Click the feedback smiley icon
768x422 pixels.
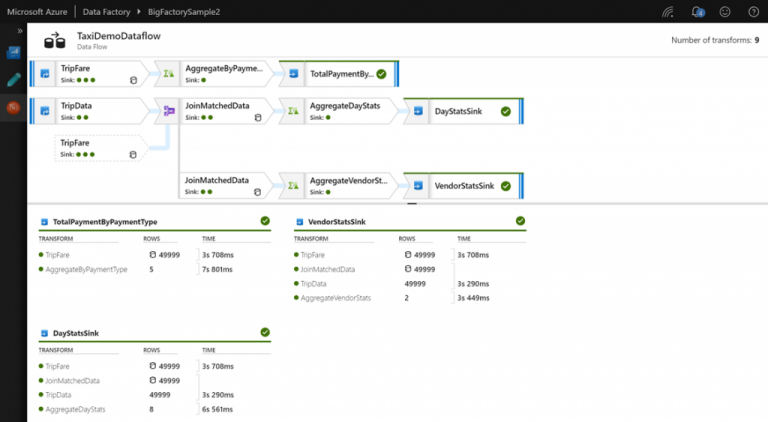pyautogui.click(x=725, y=12)
